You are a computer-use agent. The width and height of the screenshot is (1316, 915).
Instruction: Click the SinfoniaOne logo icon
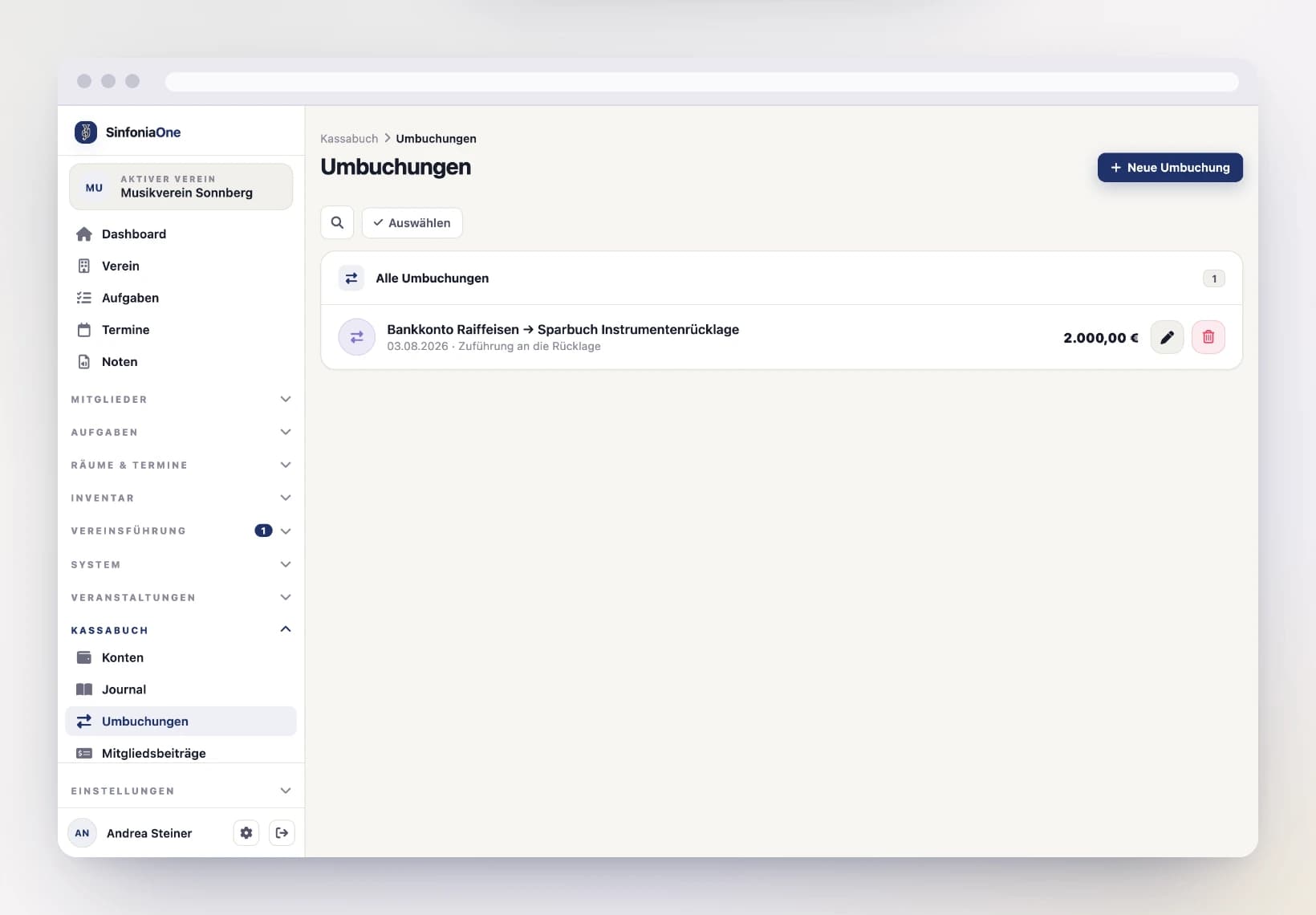coord(86,132)
